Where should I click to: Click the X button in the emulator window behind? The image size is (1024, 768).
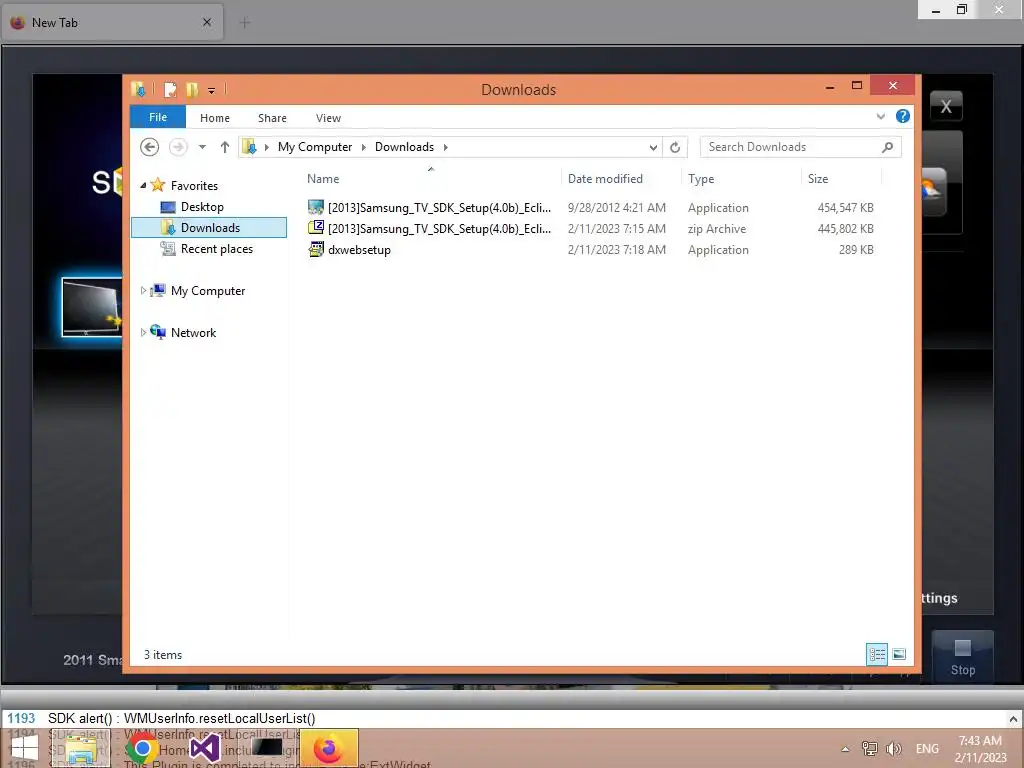pos(946,106)
